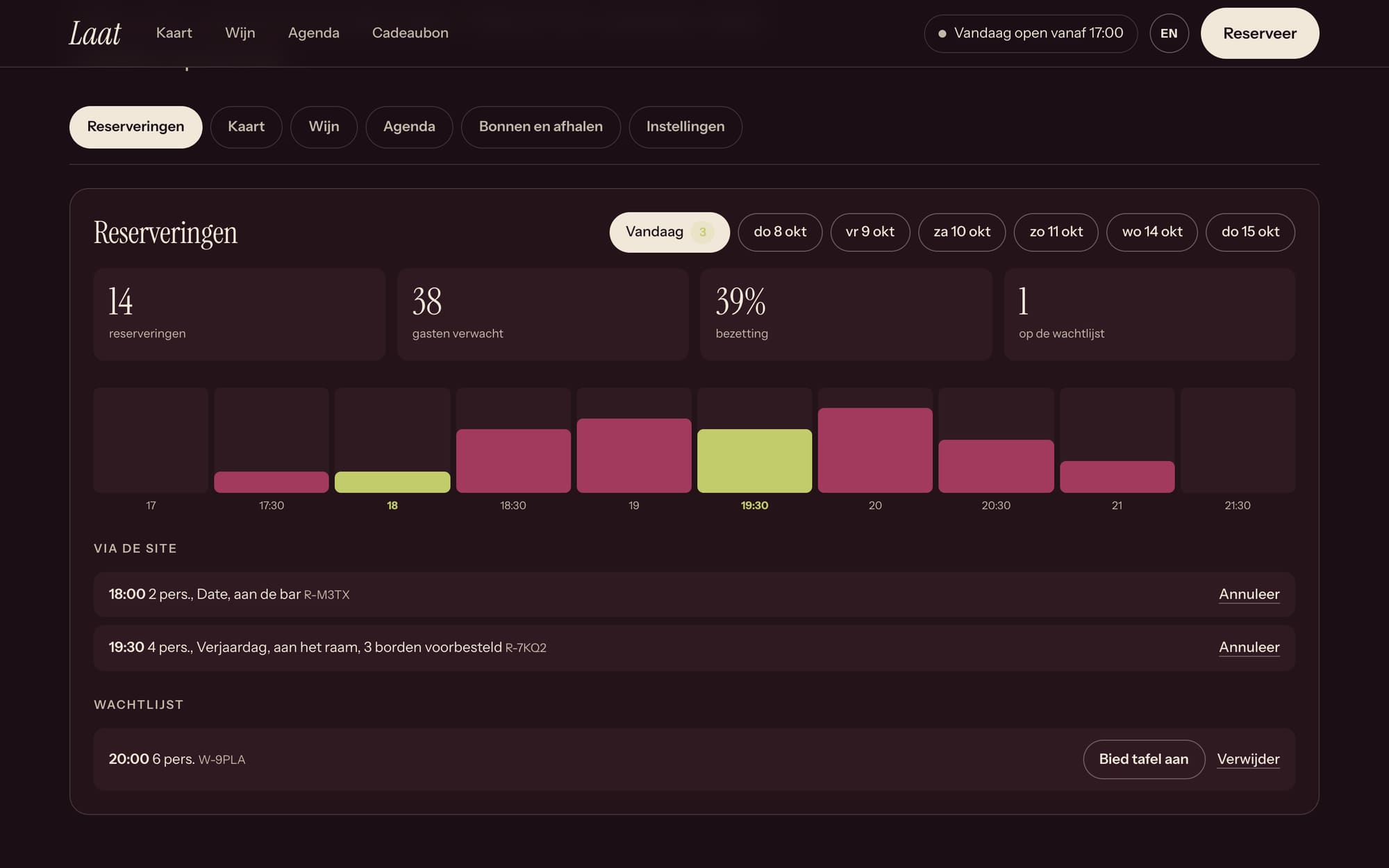Annuleer the 18:00 reservation R-M3TX
This screenshot has width=1389, height=868.
(x=1249, y=594)
